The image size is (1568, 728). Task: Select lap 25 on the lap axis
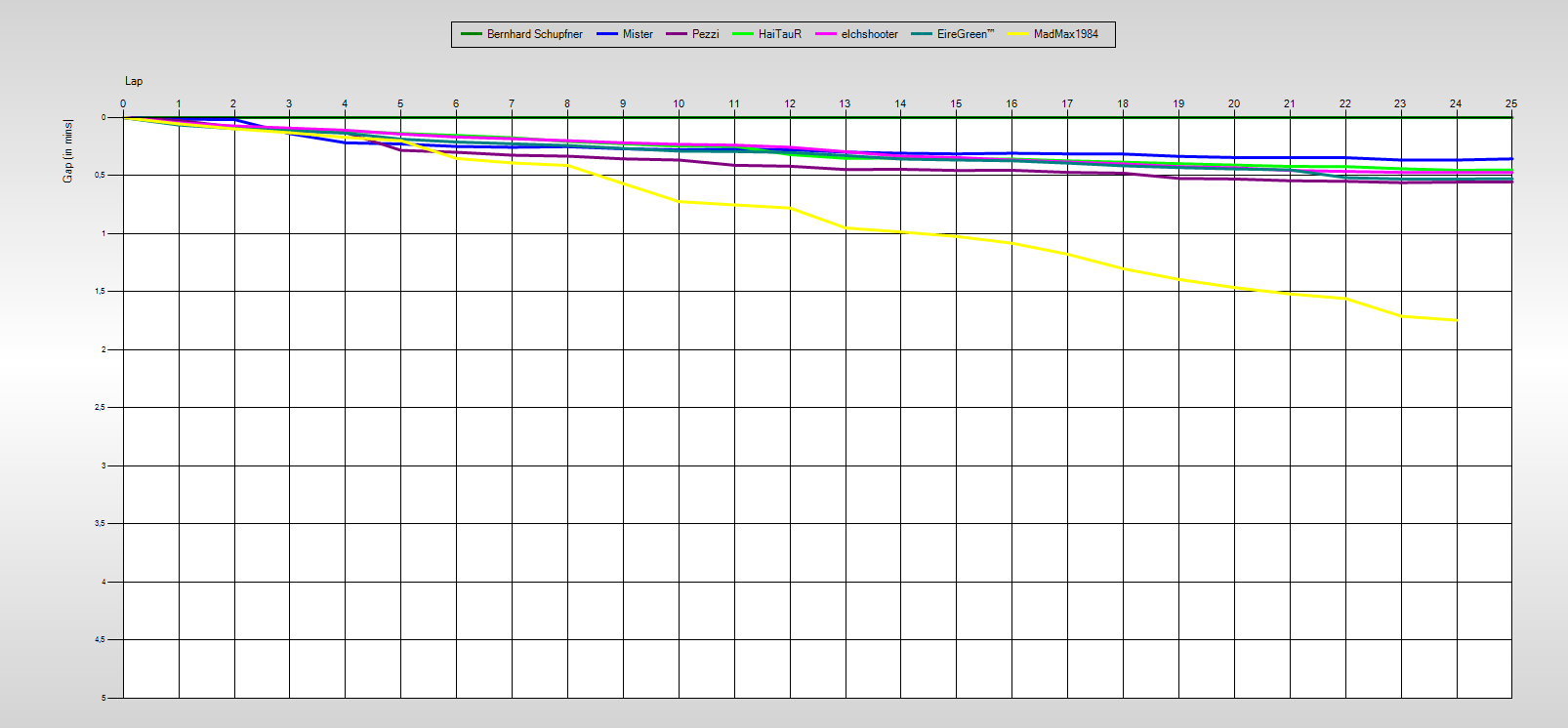point(1510,103)
